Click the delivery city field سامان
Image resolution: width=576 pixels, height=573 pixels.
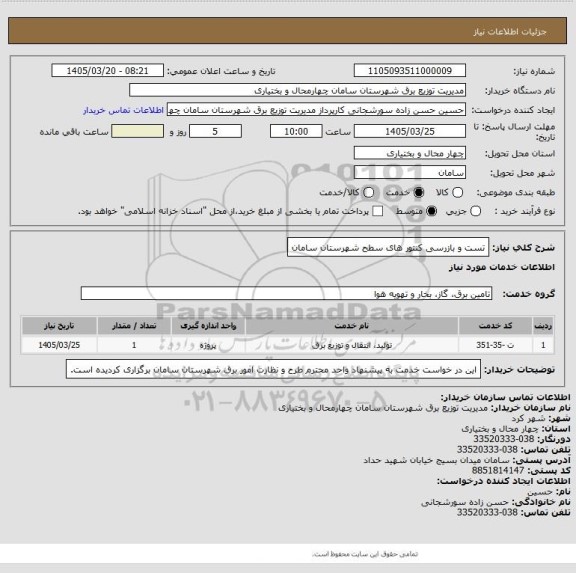tap(410, 173)
